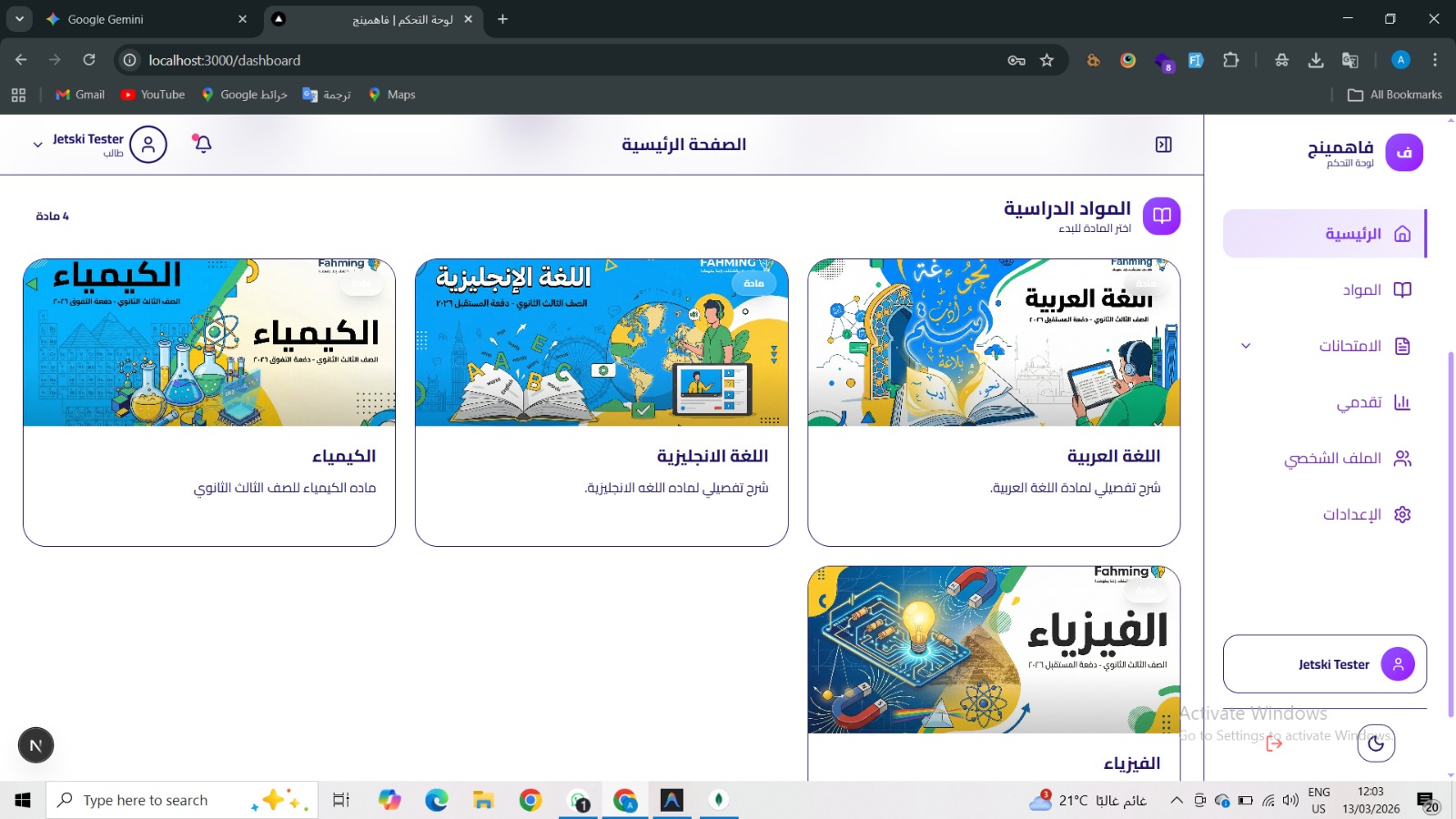Click the الكيمياء card title text
This screenshot has width=1456, height=819.
[x=344, y=456]
